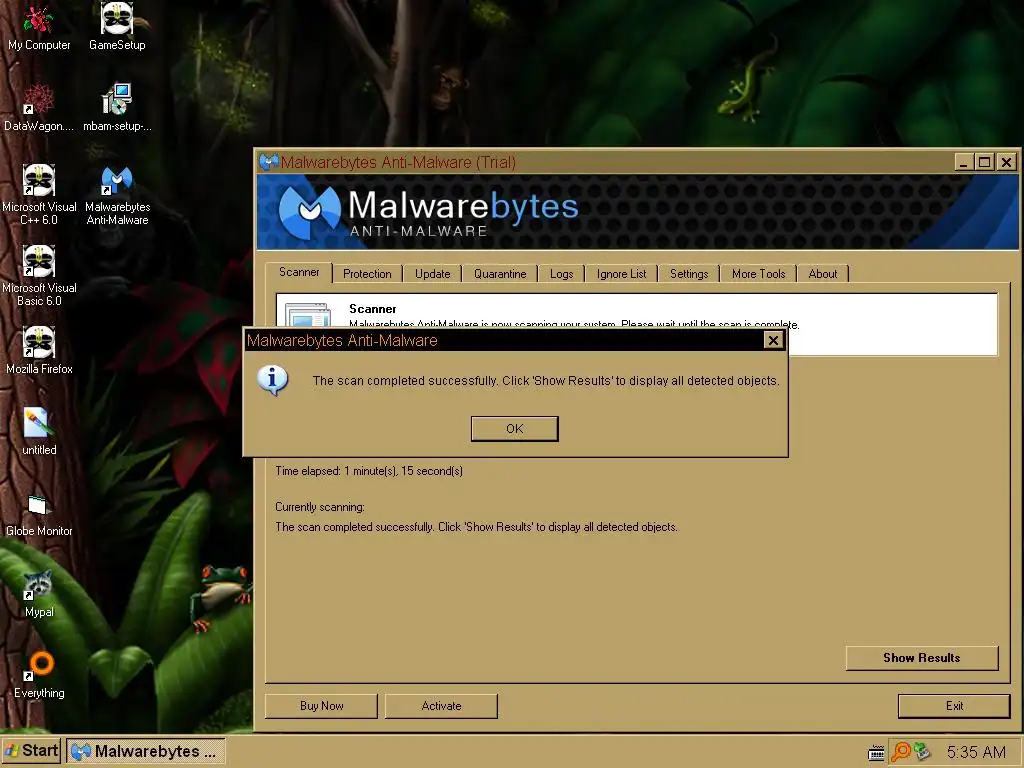Select Malwarebytes Anti-Malware desktop shortcut
Screen dimensions: 1024x768
click(x=117, y=195)
